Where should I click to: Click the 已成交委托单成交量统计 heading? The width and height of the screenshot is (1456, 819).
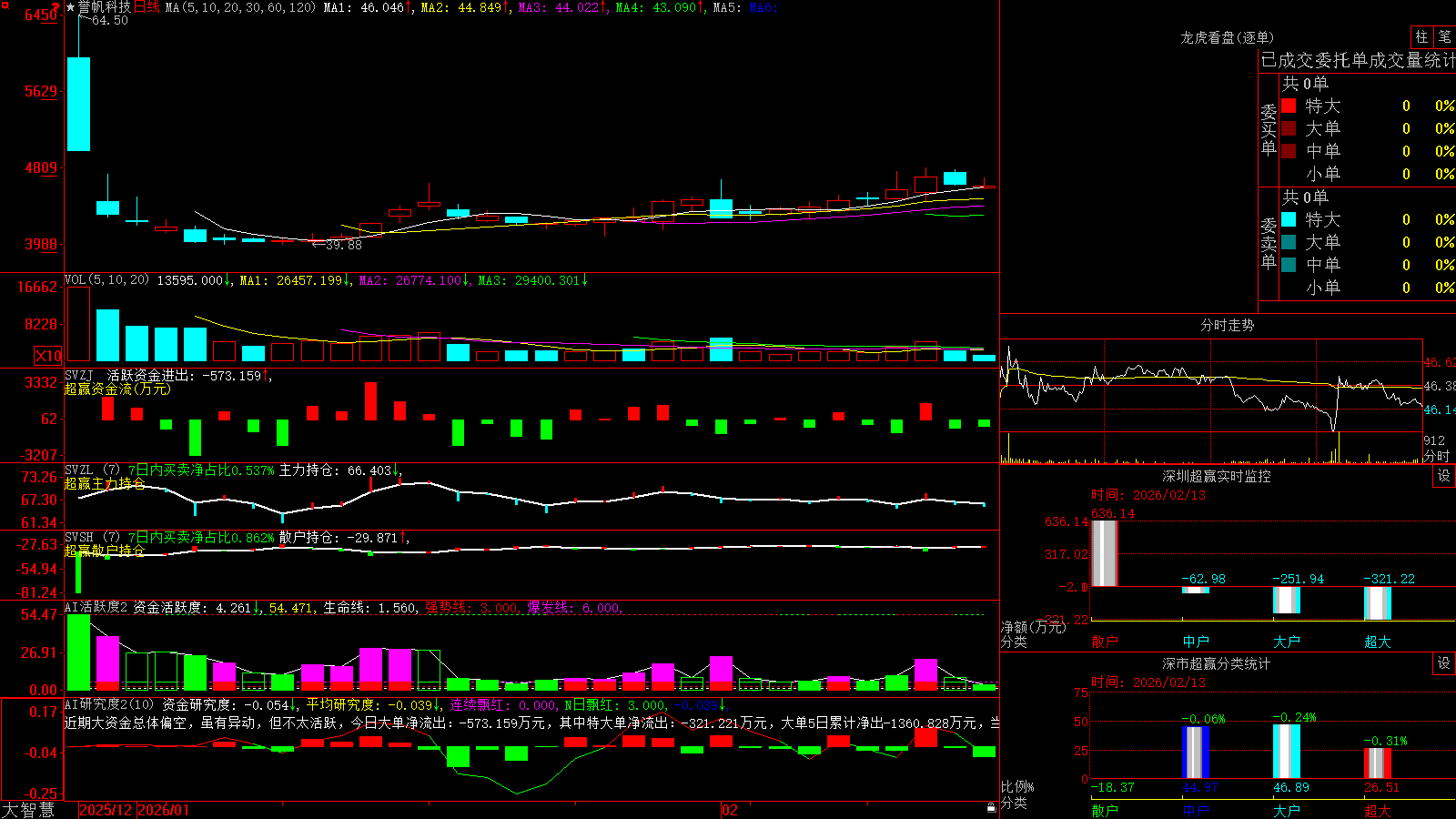pos(1358,60)
